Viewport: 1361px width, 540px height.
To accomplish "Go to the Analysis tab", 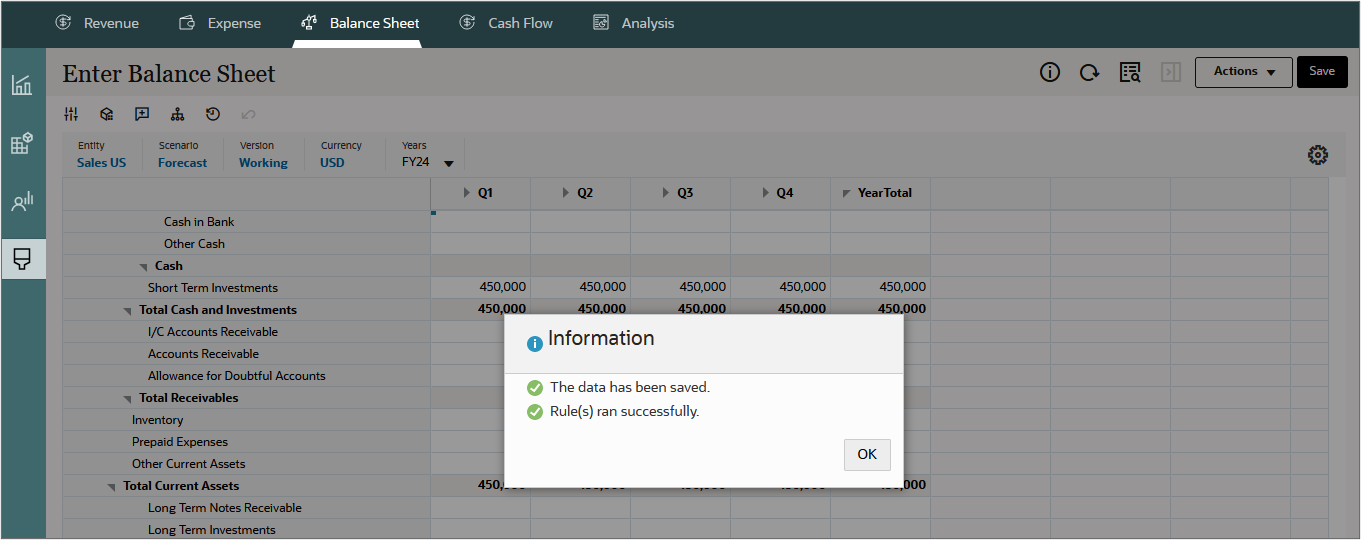I will pos(633,23).
